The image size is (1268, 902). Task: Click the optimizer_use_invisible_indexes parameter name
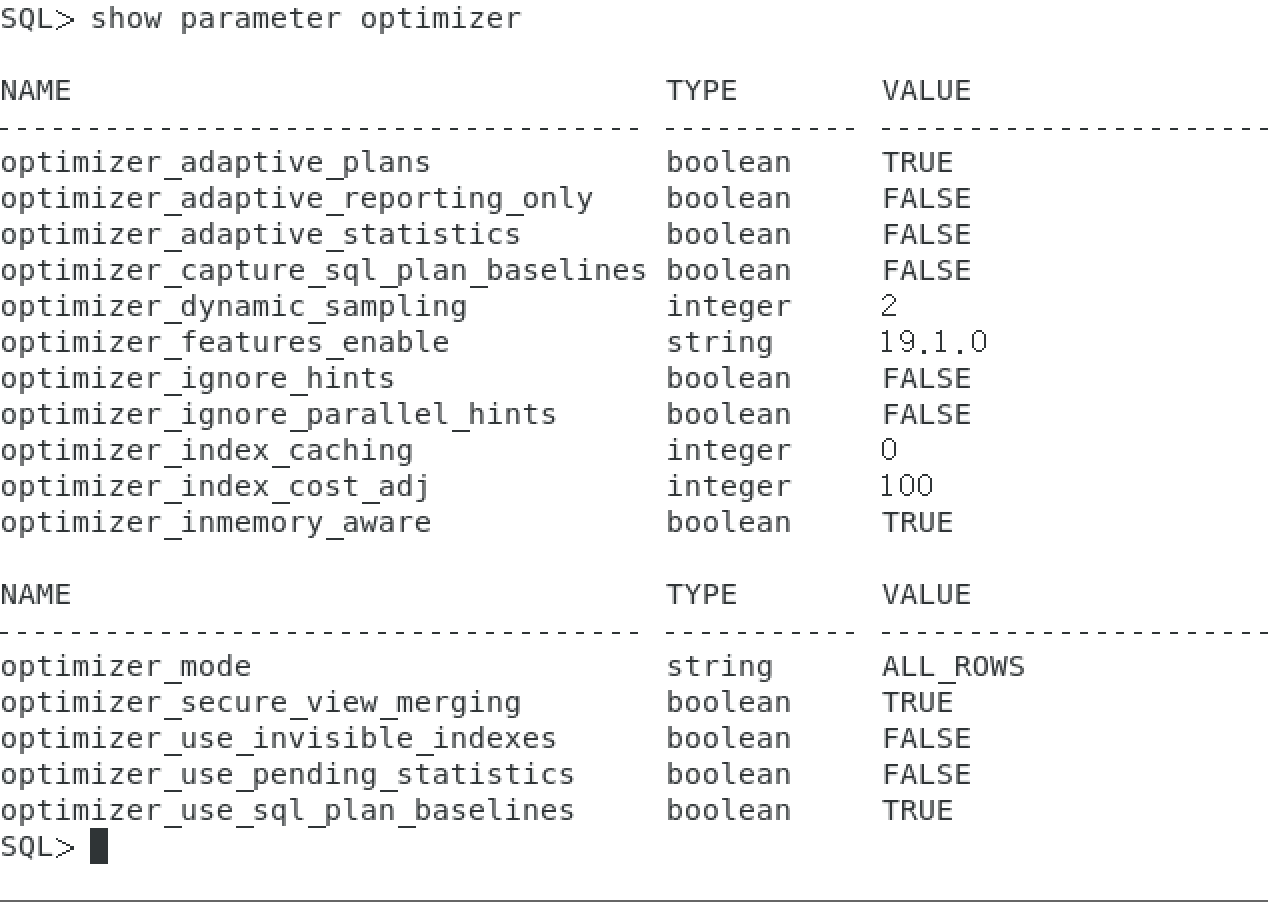click(x=278, y=739)
